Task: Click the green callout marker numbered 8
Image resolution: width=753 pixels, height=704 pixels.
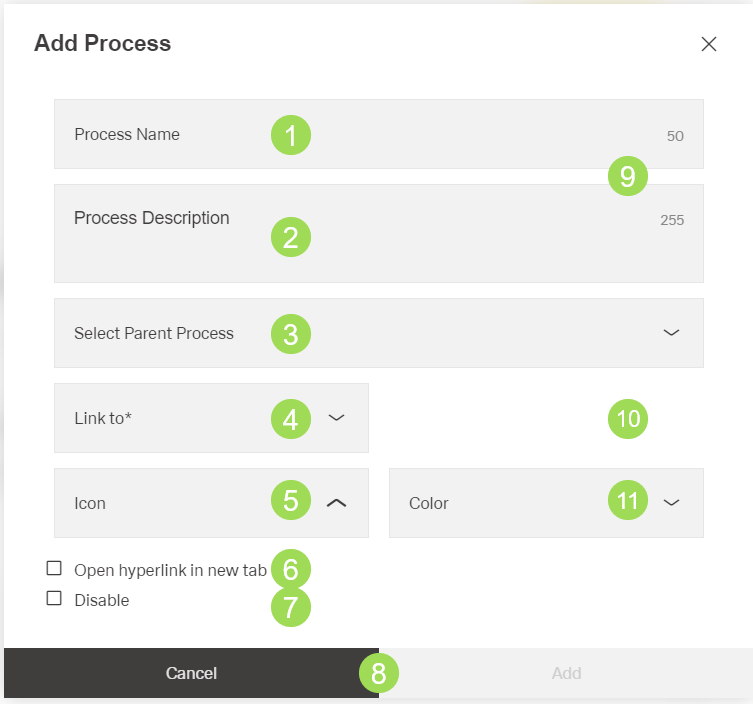Action: [378, 673]
